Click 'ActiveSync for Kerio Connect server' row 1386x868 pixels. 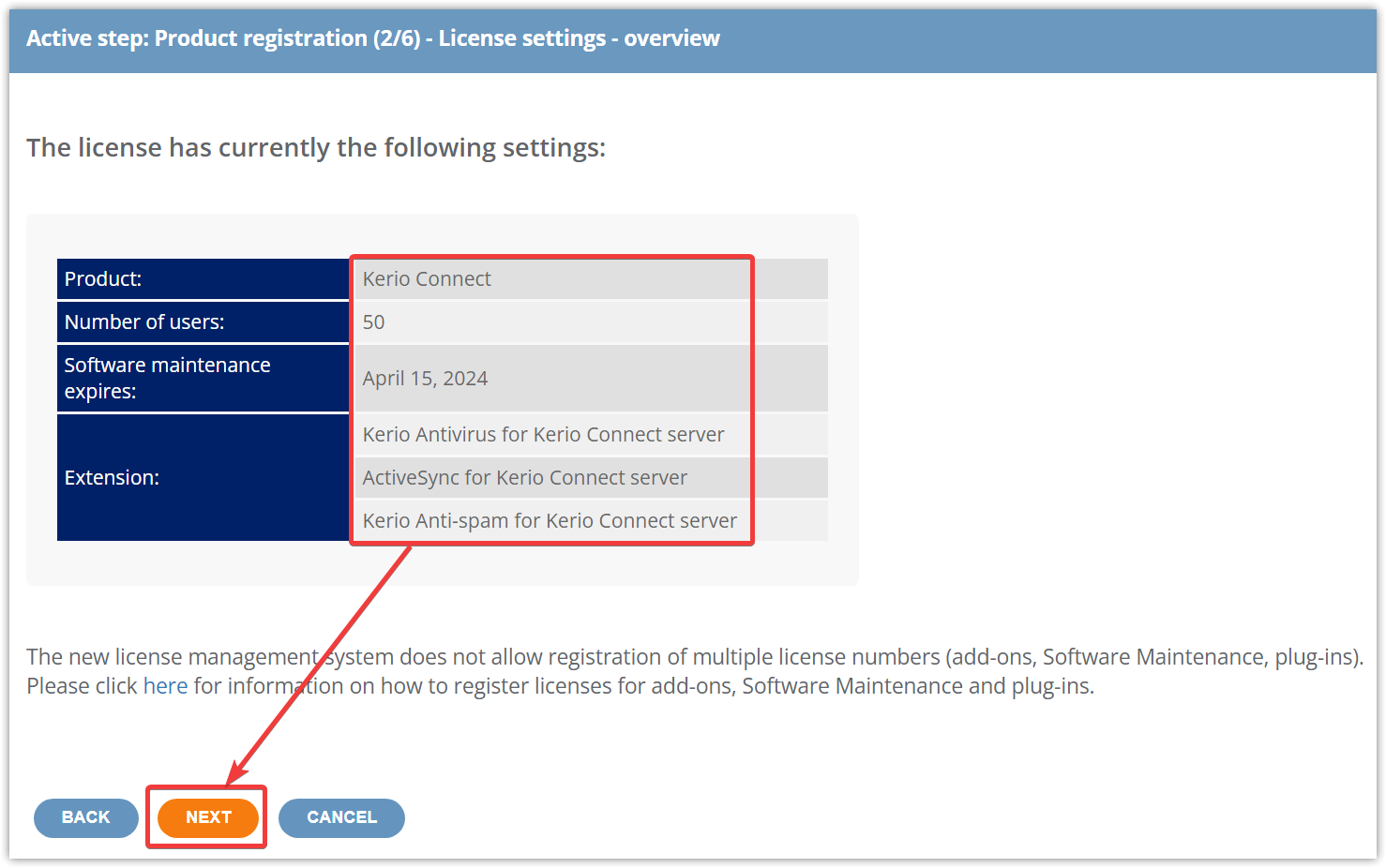(x=591, y=478)
